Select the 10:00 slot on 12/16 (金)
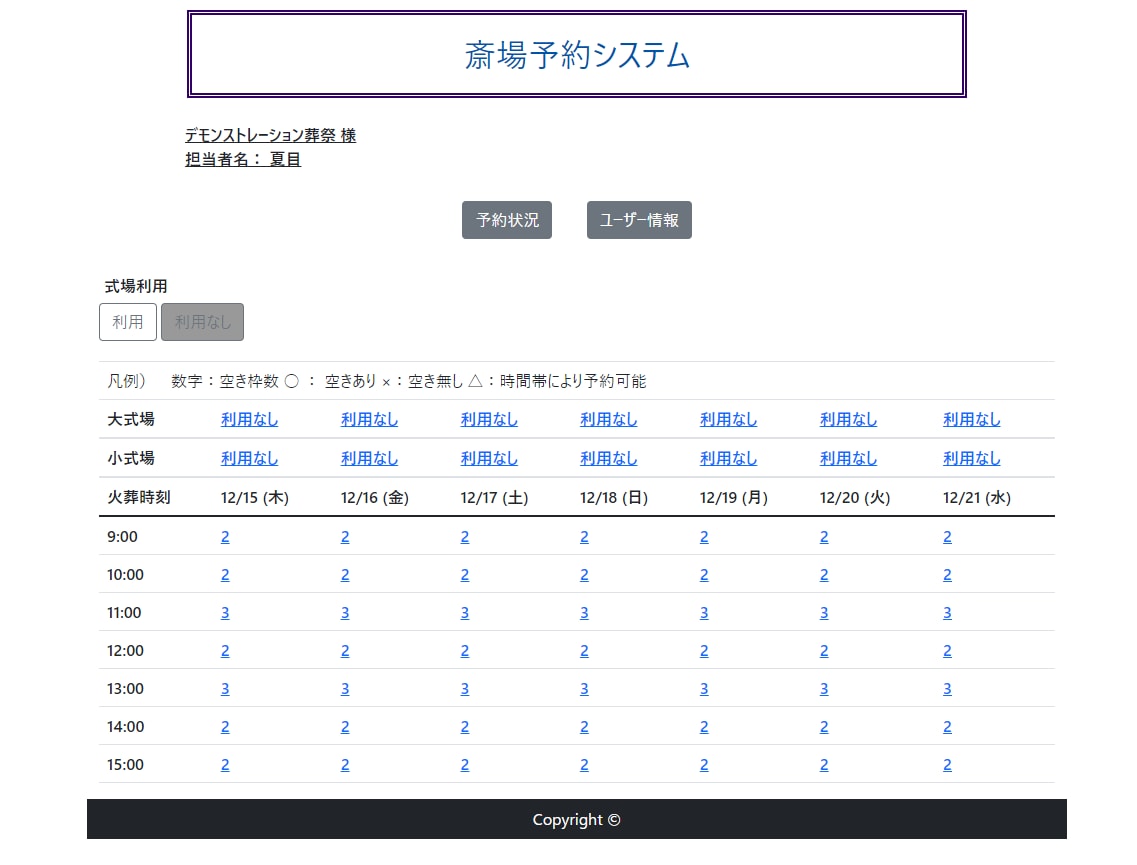Image resolution: width=1137 pixels, height=865 pixels. pos(345,575)
